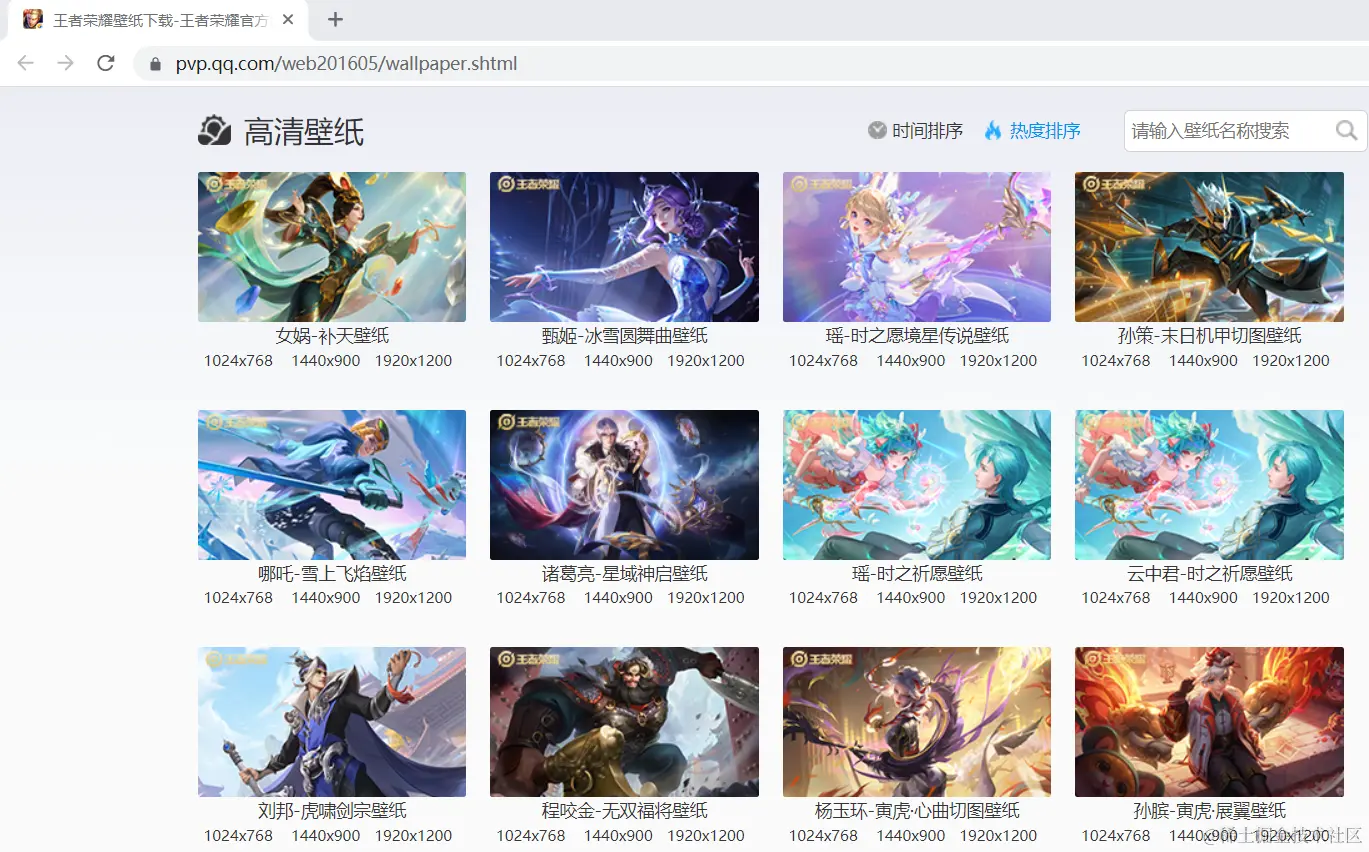The height and width of the screenshot is (852, 1369).
Task: Click the lock icon in address bar
Action: (155, 64)
